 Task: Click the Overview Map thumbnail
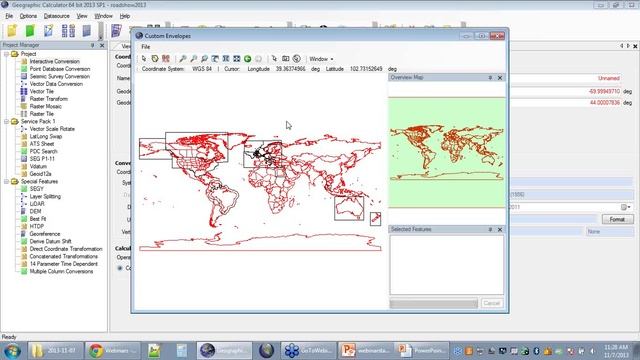[447, 153]
